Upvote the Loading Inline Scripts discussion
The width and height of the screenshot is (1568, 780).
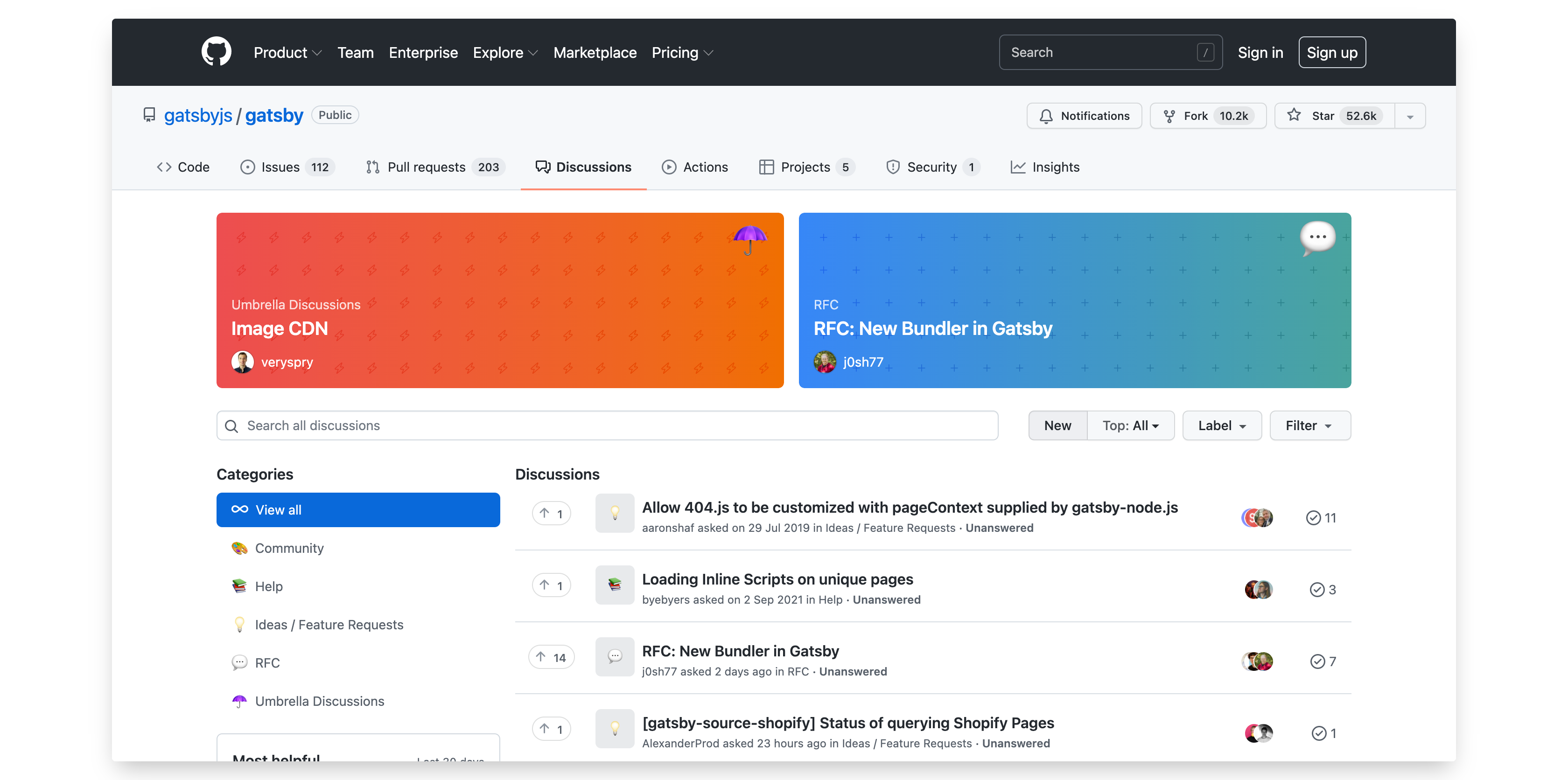click(551, 585)
